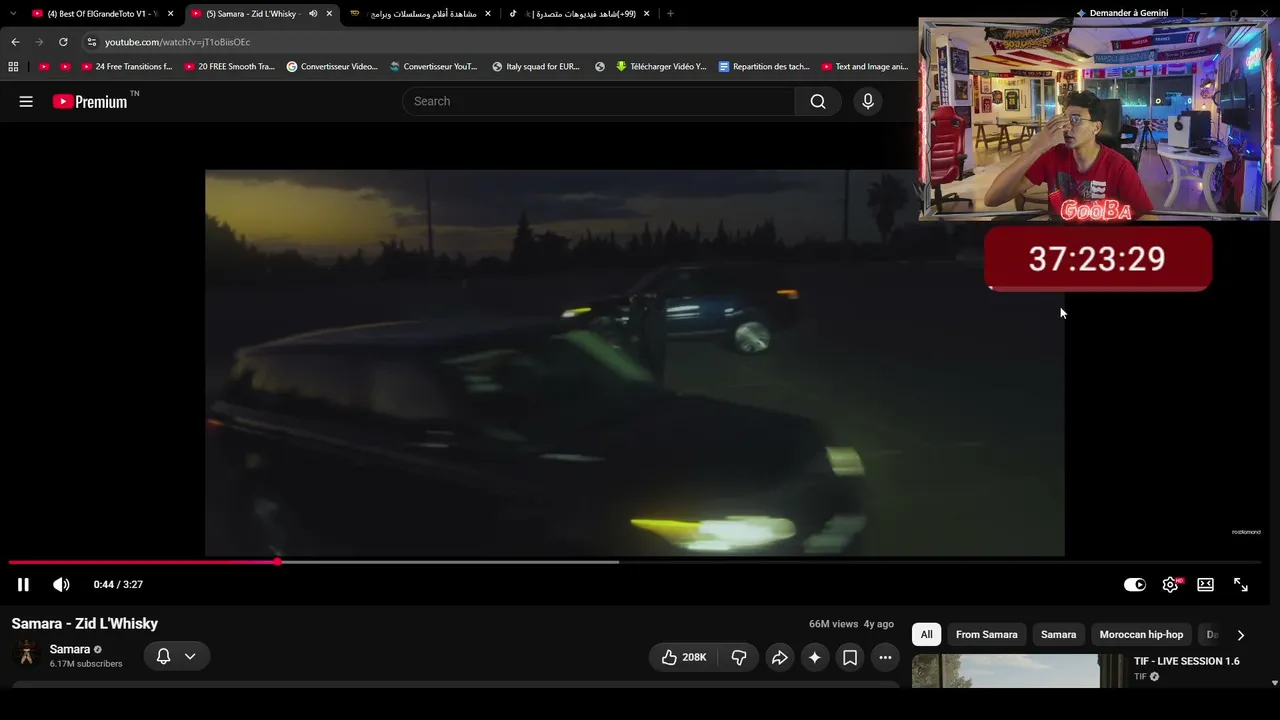Viewport: 1280px width, 720px height.
Task: Click the youtube.com address bar URL
Action: pyautogui.click(x=177, y=42)
